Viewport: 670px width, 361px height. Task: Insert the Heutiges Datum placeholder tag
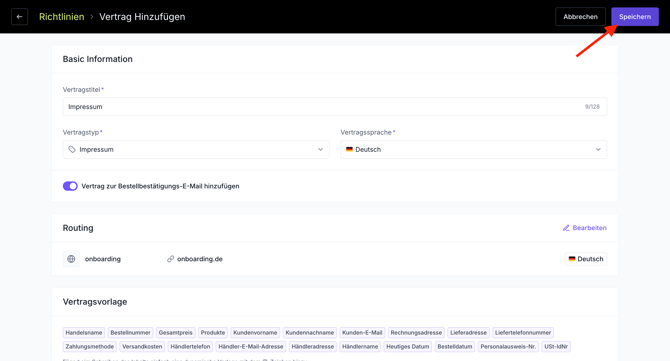(408, 346)
